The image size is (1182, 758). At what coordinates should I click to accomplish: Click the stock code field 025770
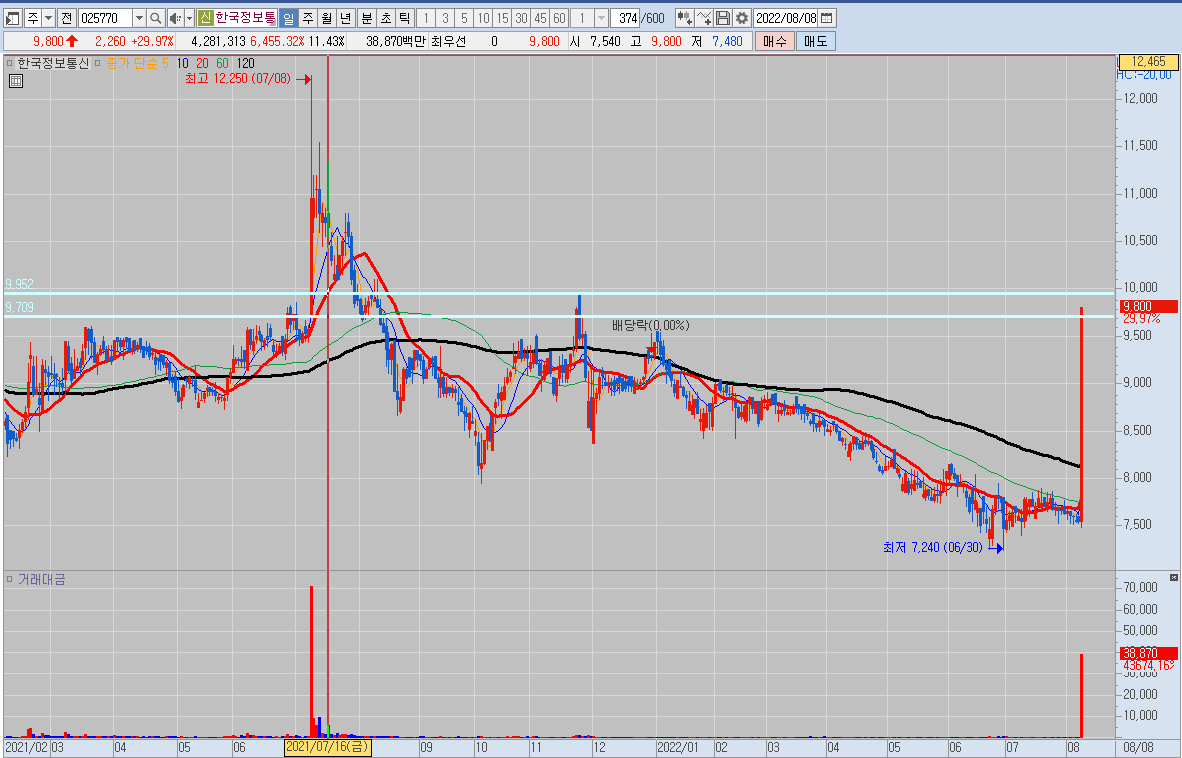[105, 18]
